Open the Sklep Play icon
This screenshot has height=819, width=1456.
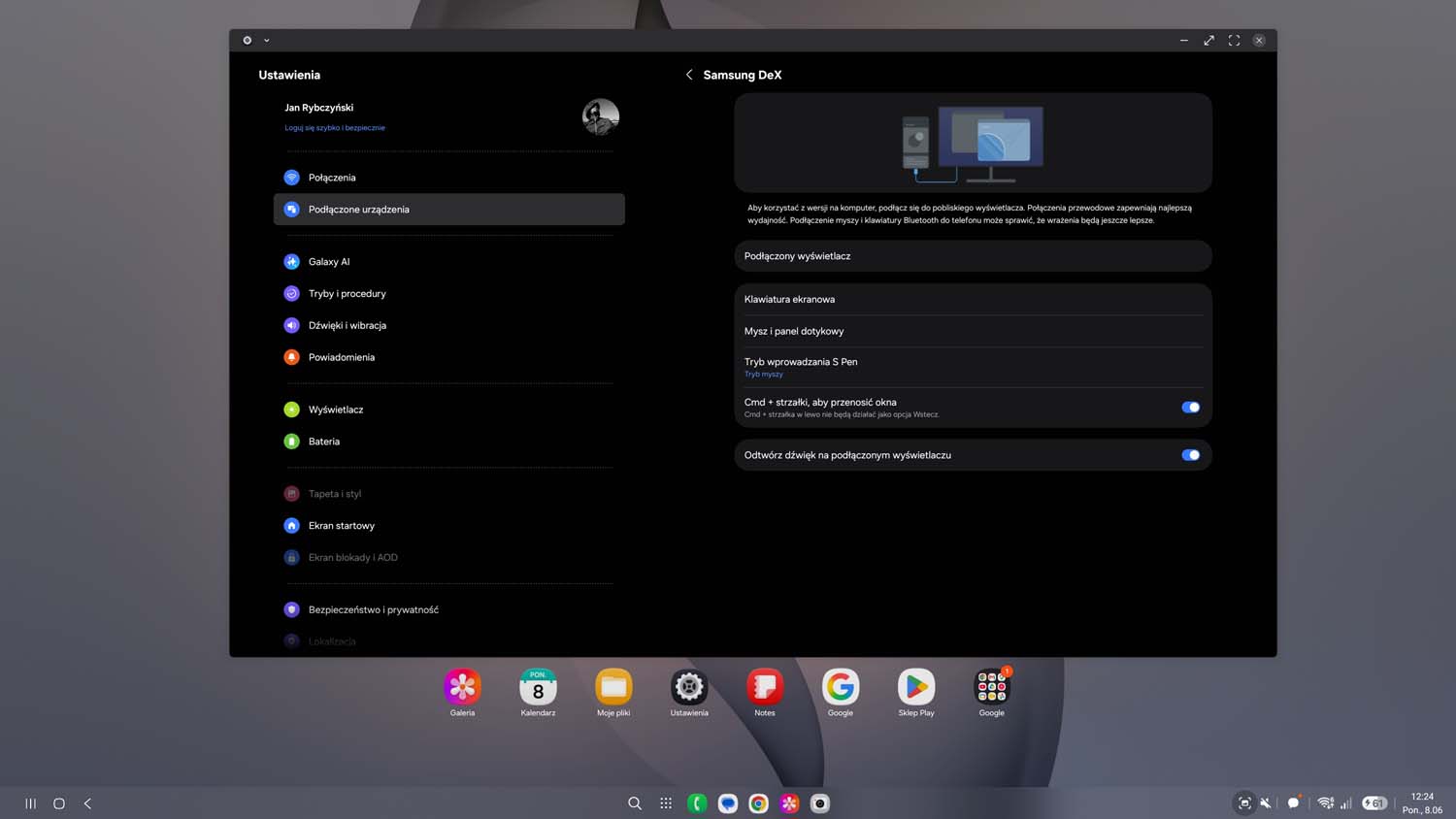pos(916,687)
